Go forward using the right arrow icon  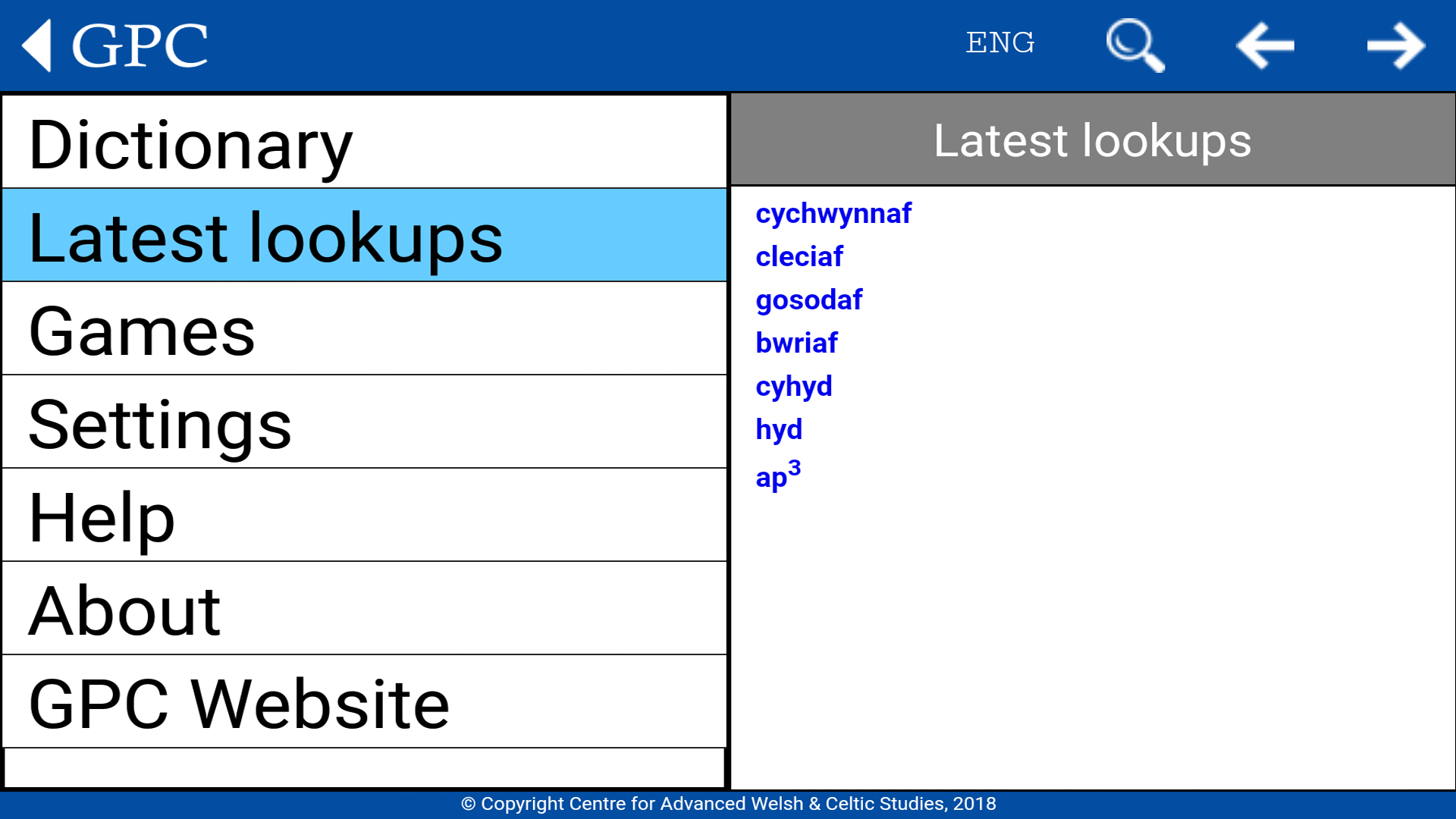point(1395,45)
